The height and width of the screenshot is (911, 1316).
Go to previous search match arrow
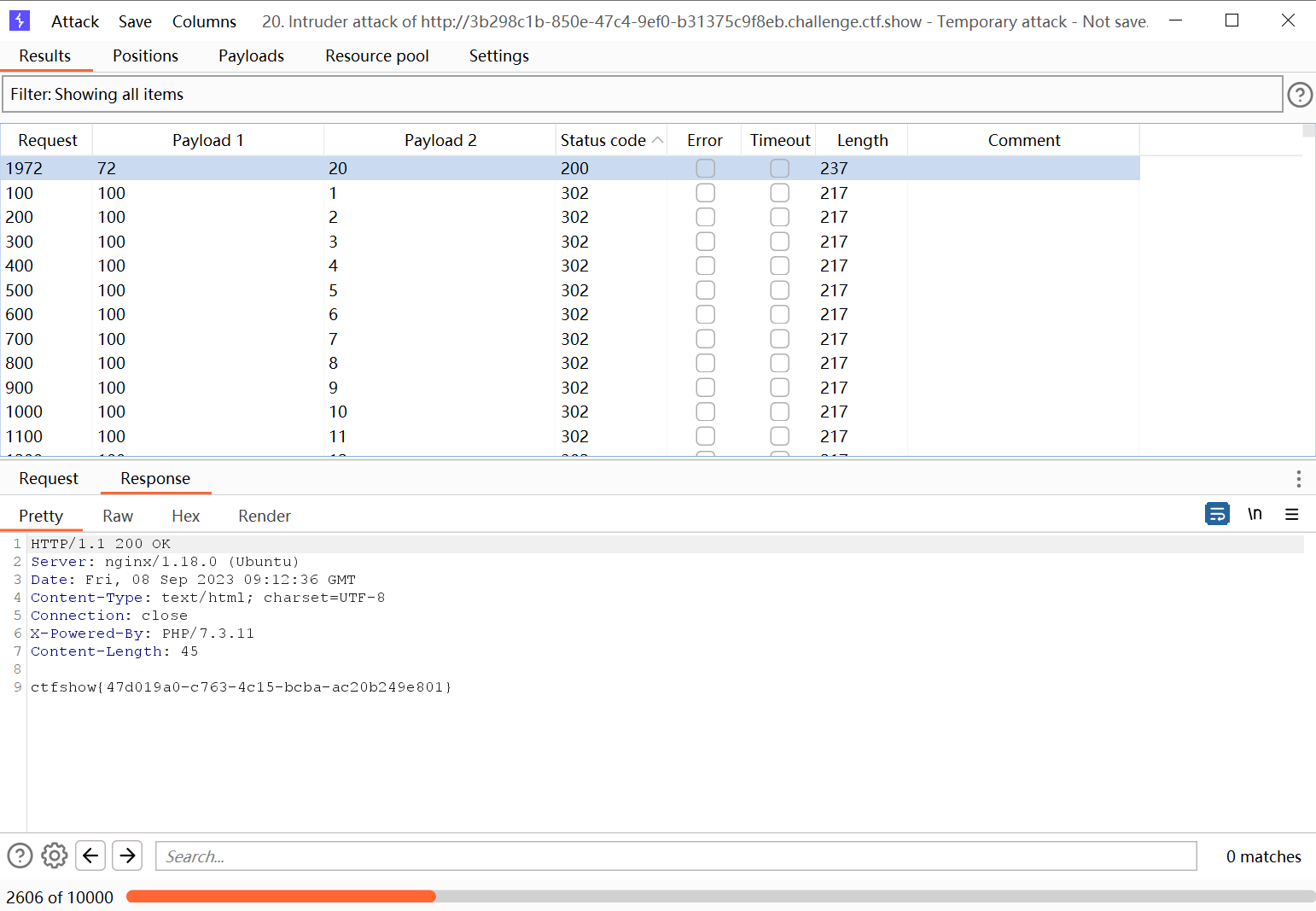pos(90,856)
